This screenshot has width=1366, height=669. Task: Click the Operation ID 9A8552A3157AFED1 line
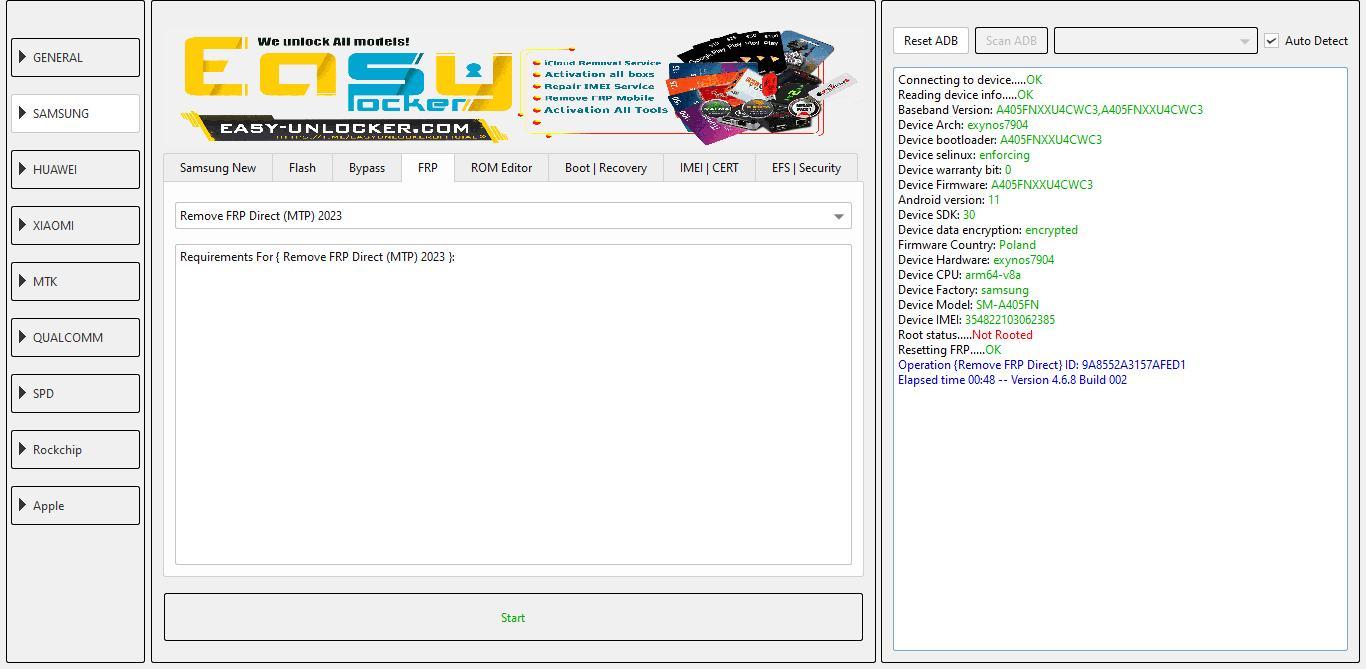click(1042, 365)
